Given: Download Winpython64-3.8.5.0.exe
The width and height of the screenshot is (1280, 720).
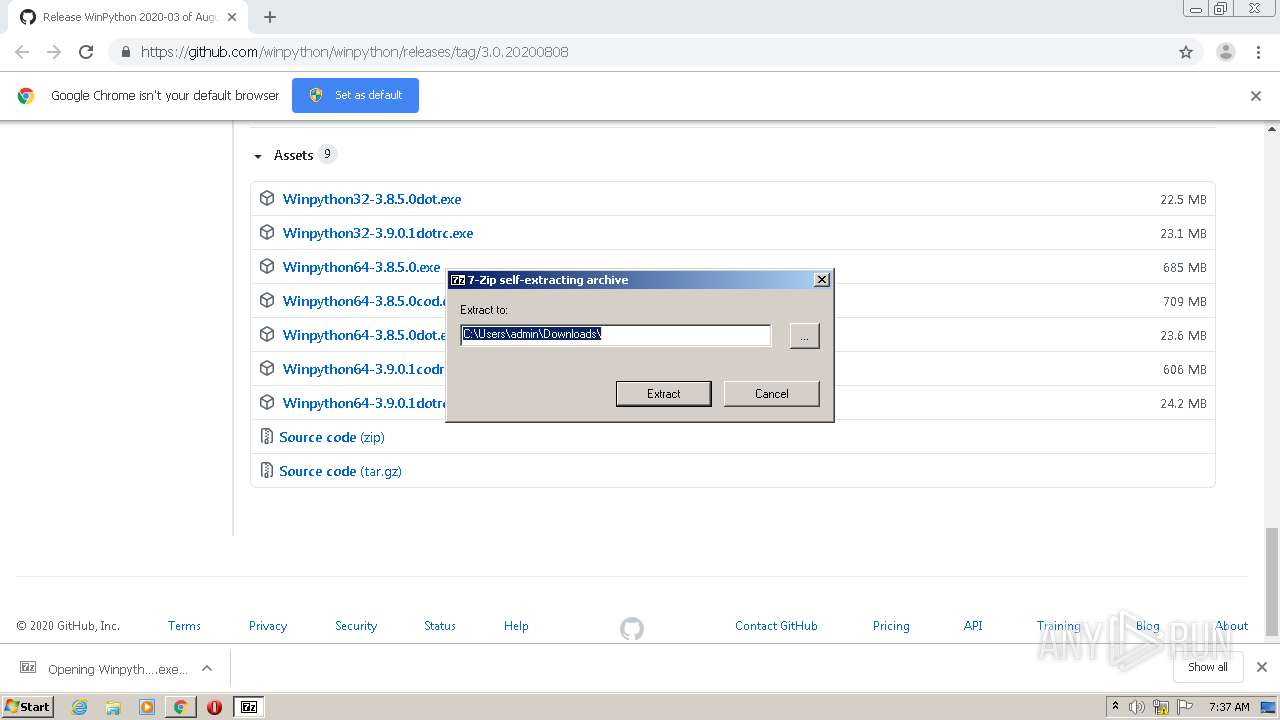Looking at the screenshot, I should pyautogui.click(x=361, y=267).
